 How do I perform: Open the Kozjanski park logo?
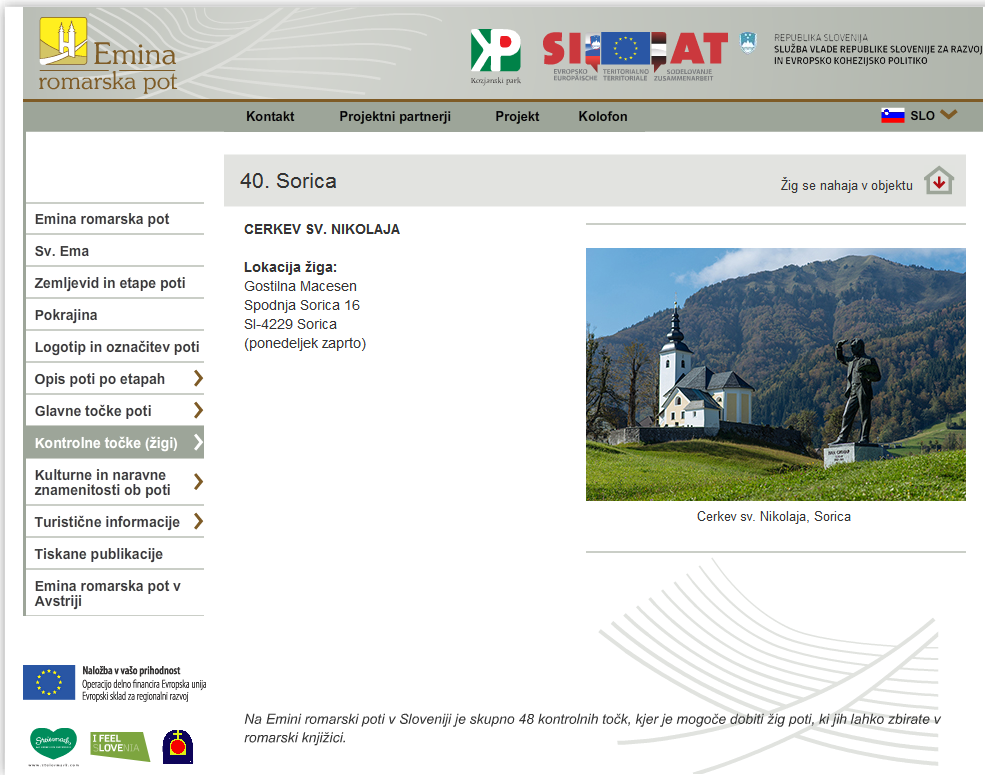495,56
